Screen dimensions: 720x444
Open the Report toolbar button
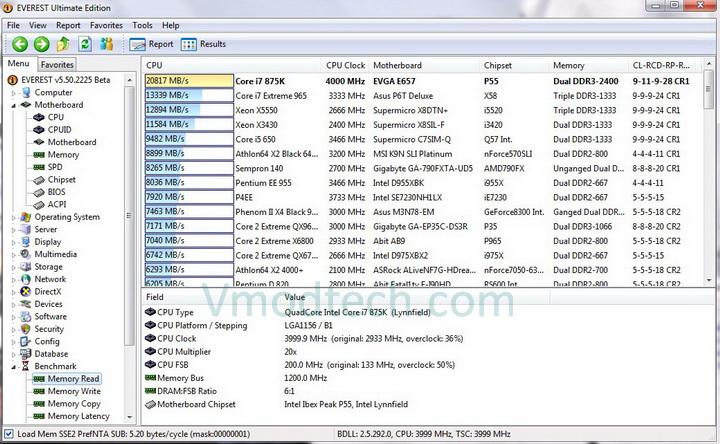(152, 44)
